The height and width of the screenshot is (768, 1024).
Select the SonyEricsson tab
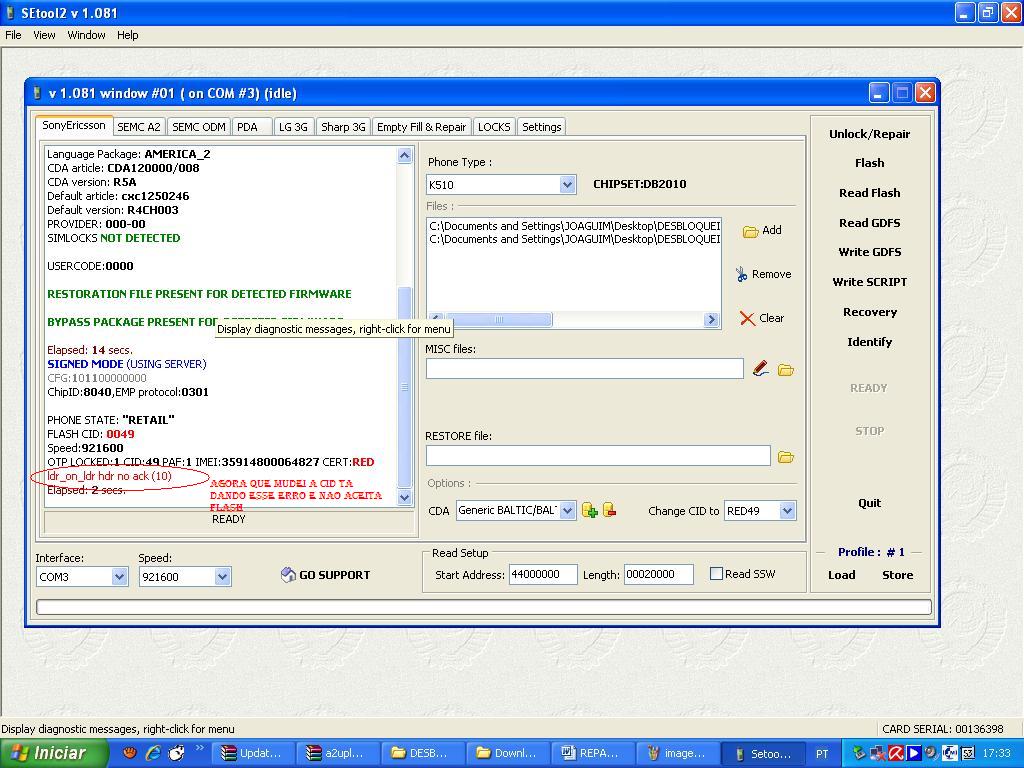pos(74,125)
